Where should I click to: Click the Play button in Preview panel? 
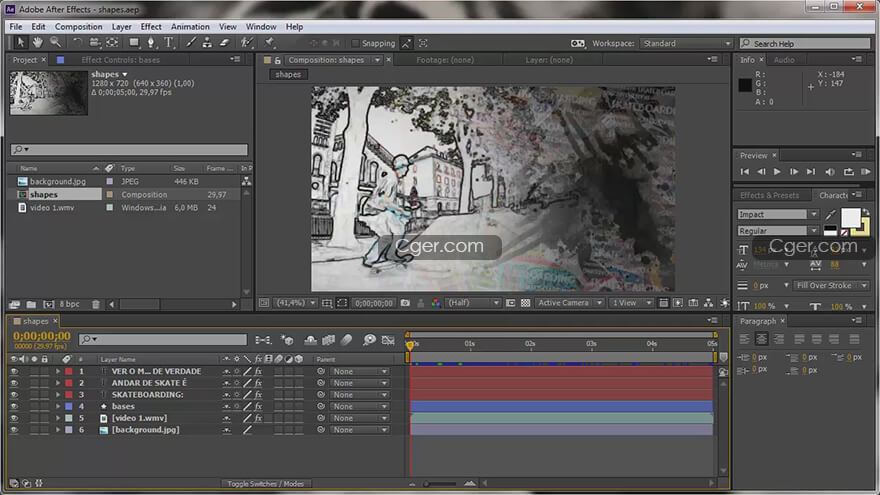(x=777, y=172)
